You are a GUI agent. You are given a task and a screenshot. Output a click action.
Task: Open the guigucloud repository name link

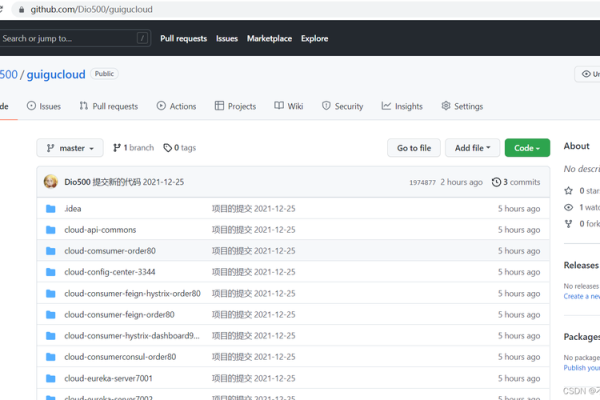(x=56, y=74)
